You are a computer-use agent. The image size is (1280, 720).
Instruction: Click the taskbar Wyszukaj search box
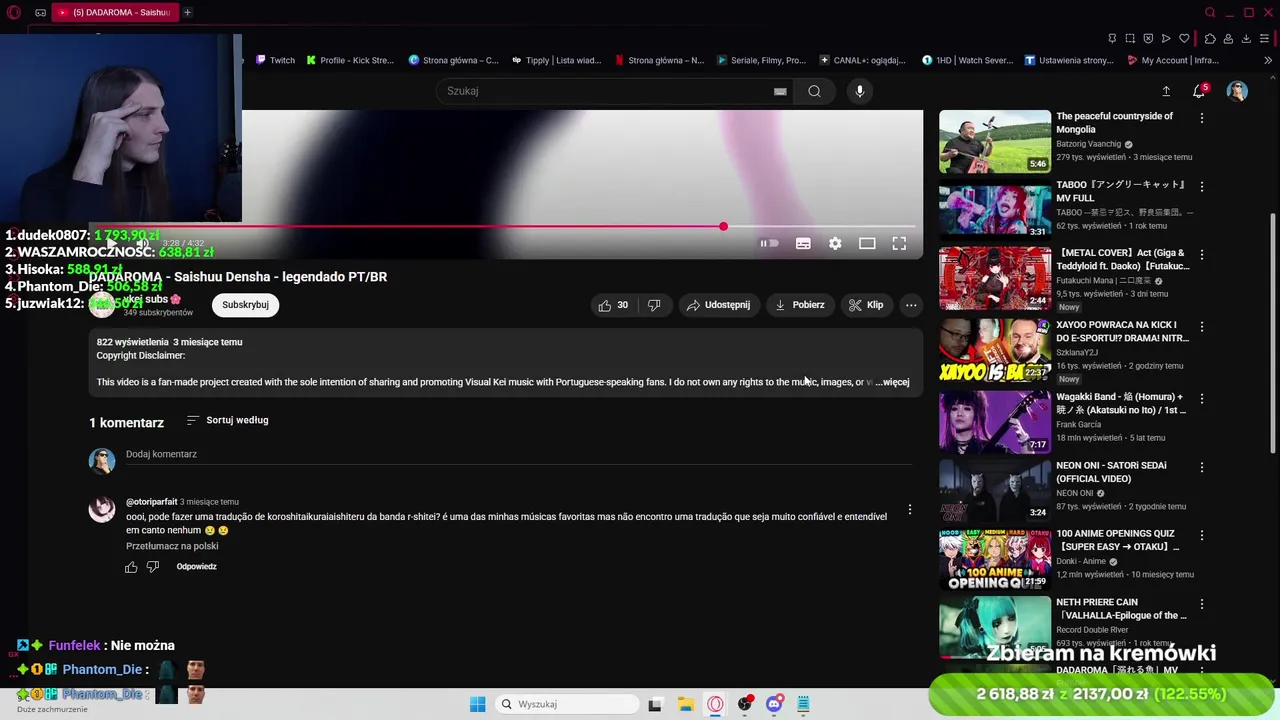567,704
